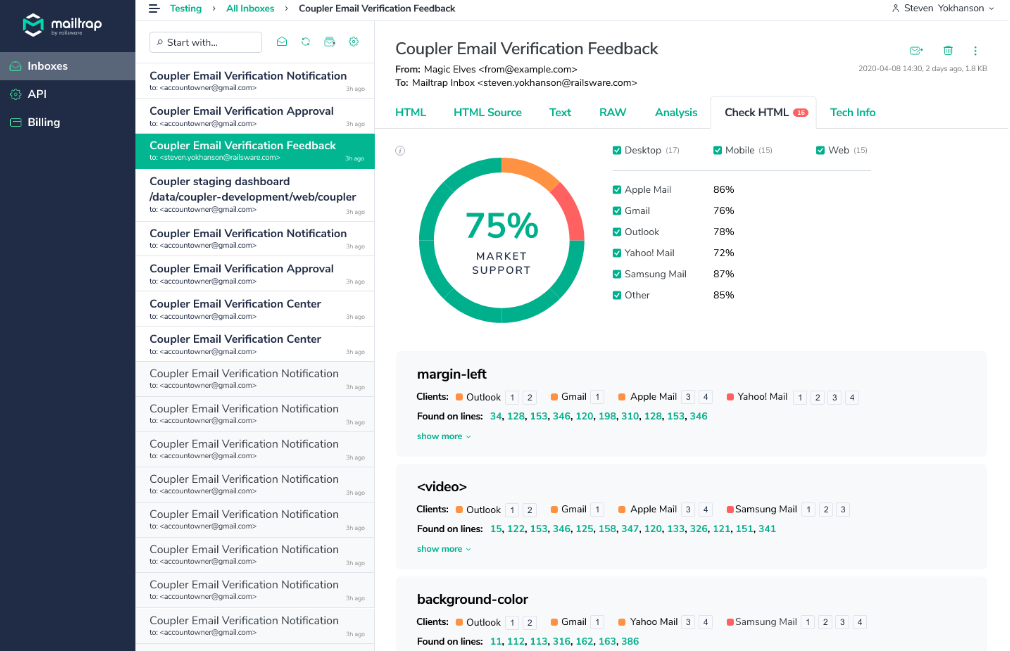Toggle the Other clients checkbox

point(617,296)
